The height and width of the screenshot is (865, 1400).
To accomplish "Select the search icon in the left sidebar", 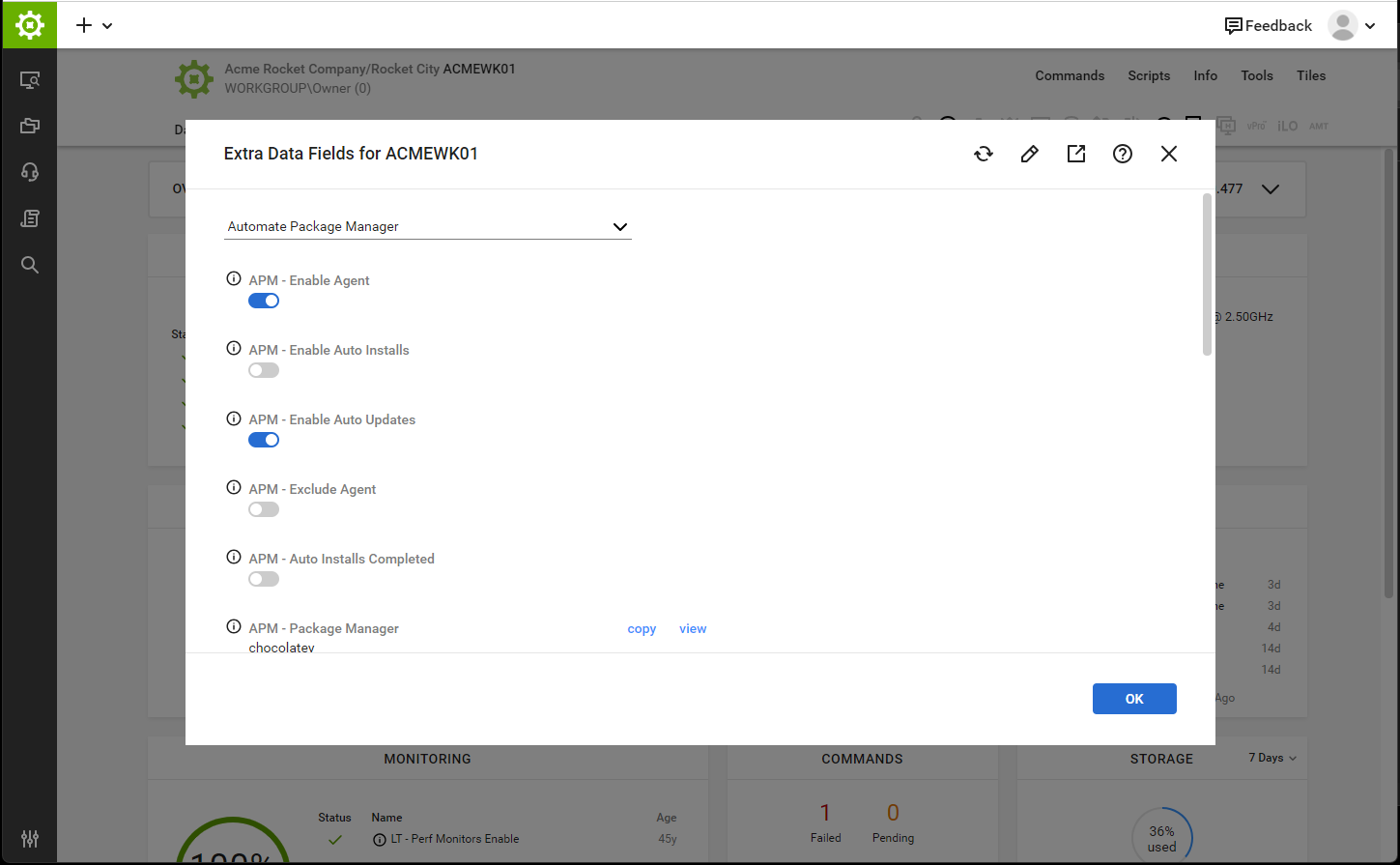I will coord(29,264).
